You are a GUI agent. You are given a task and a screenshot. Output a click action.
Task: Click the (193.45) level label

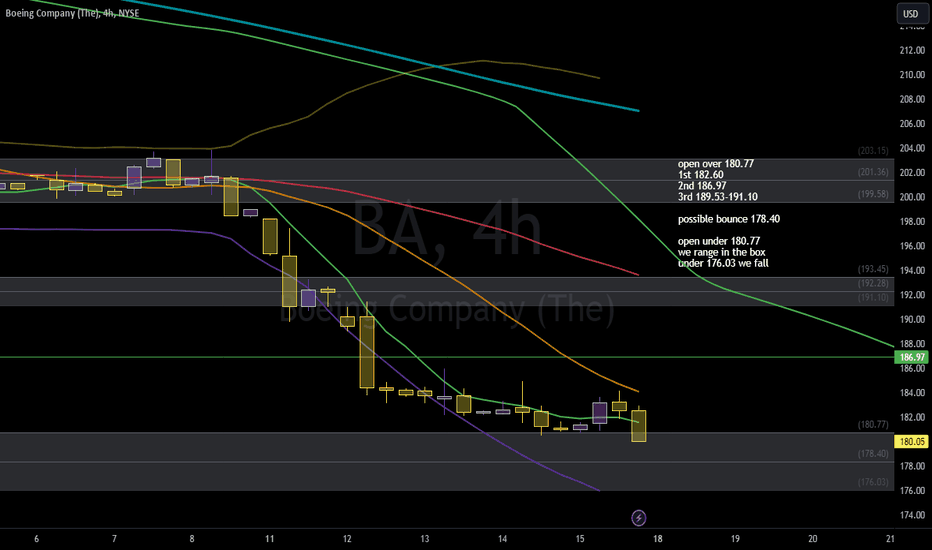click(x=873, y=269)
